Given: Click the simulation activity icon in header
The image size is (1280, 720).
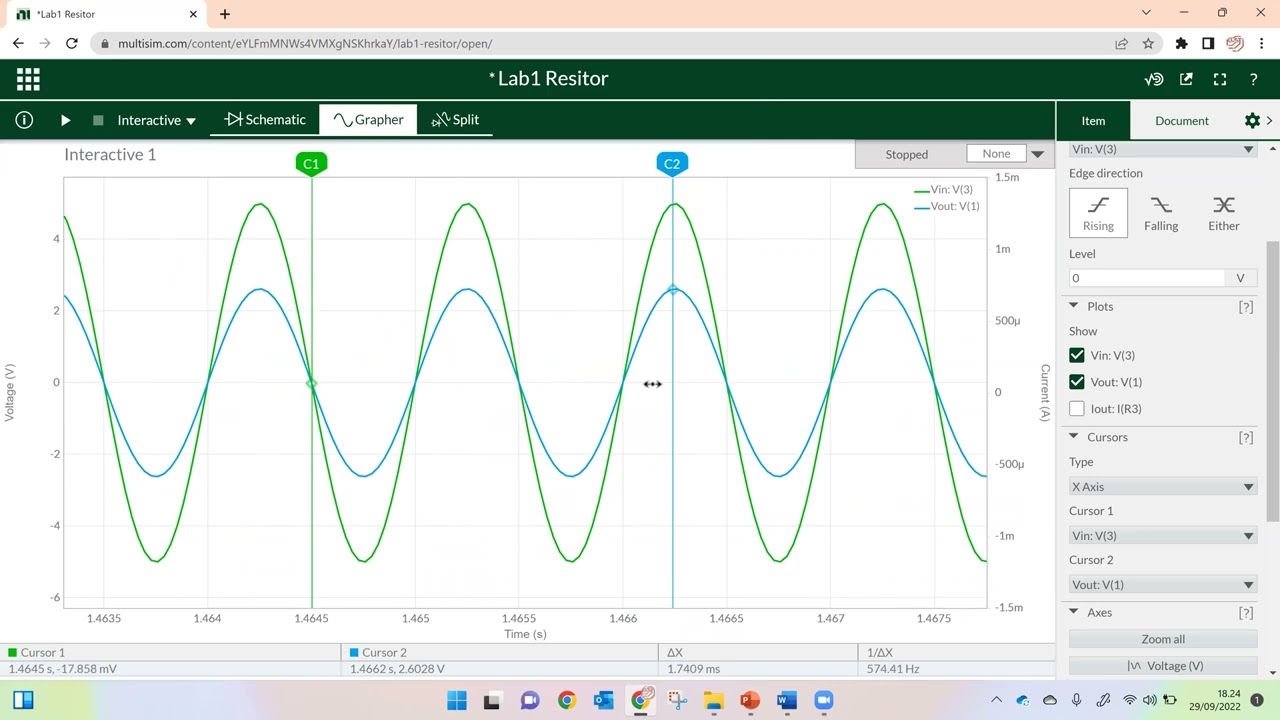Looking at the screenshot, I should pos(1154,79).
